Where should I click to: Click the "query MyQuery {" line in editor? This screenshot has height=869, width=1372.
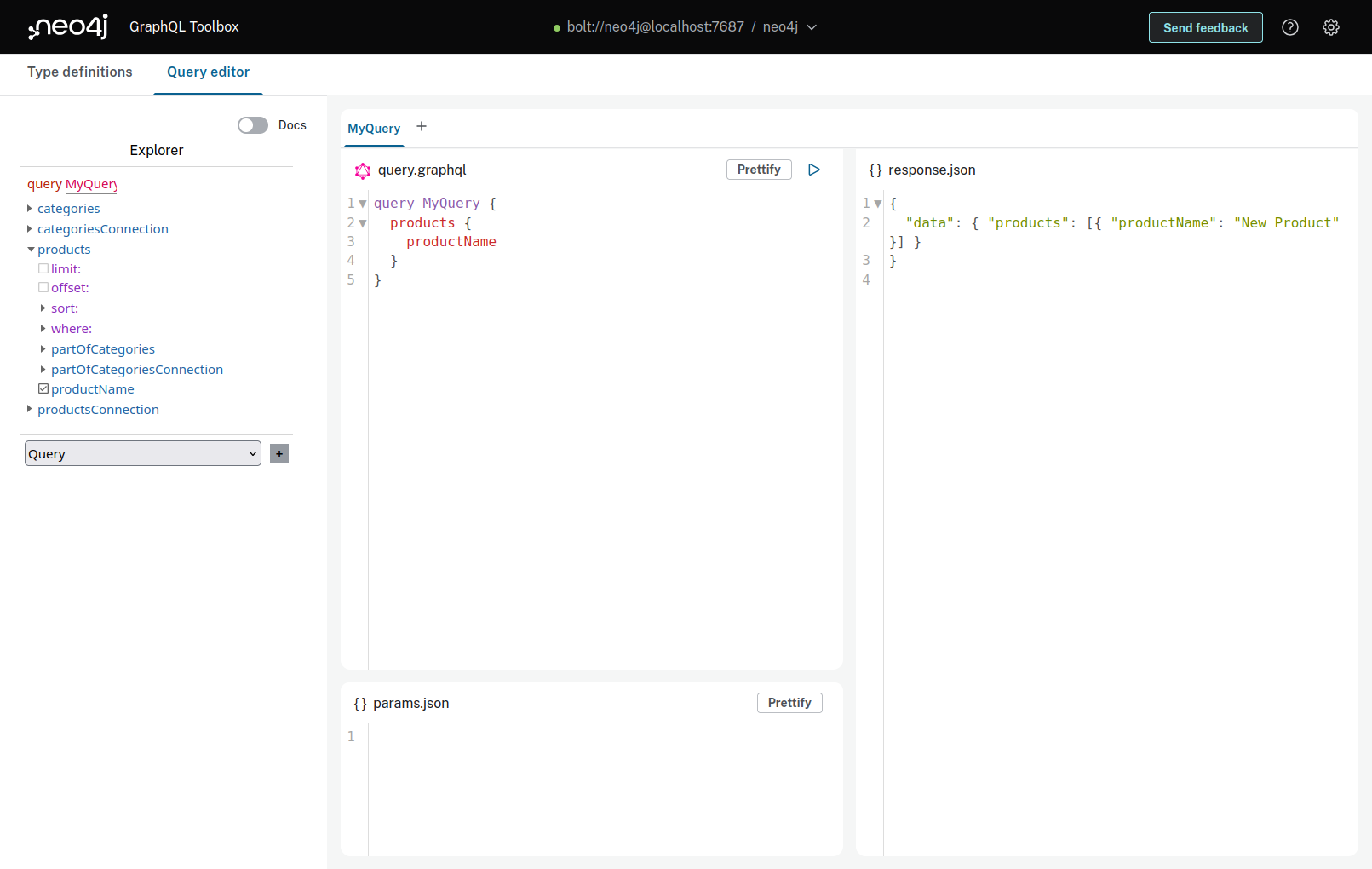coord(435,204)
